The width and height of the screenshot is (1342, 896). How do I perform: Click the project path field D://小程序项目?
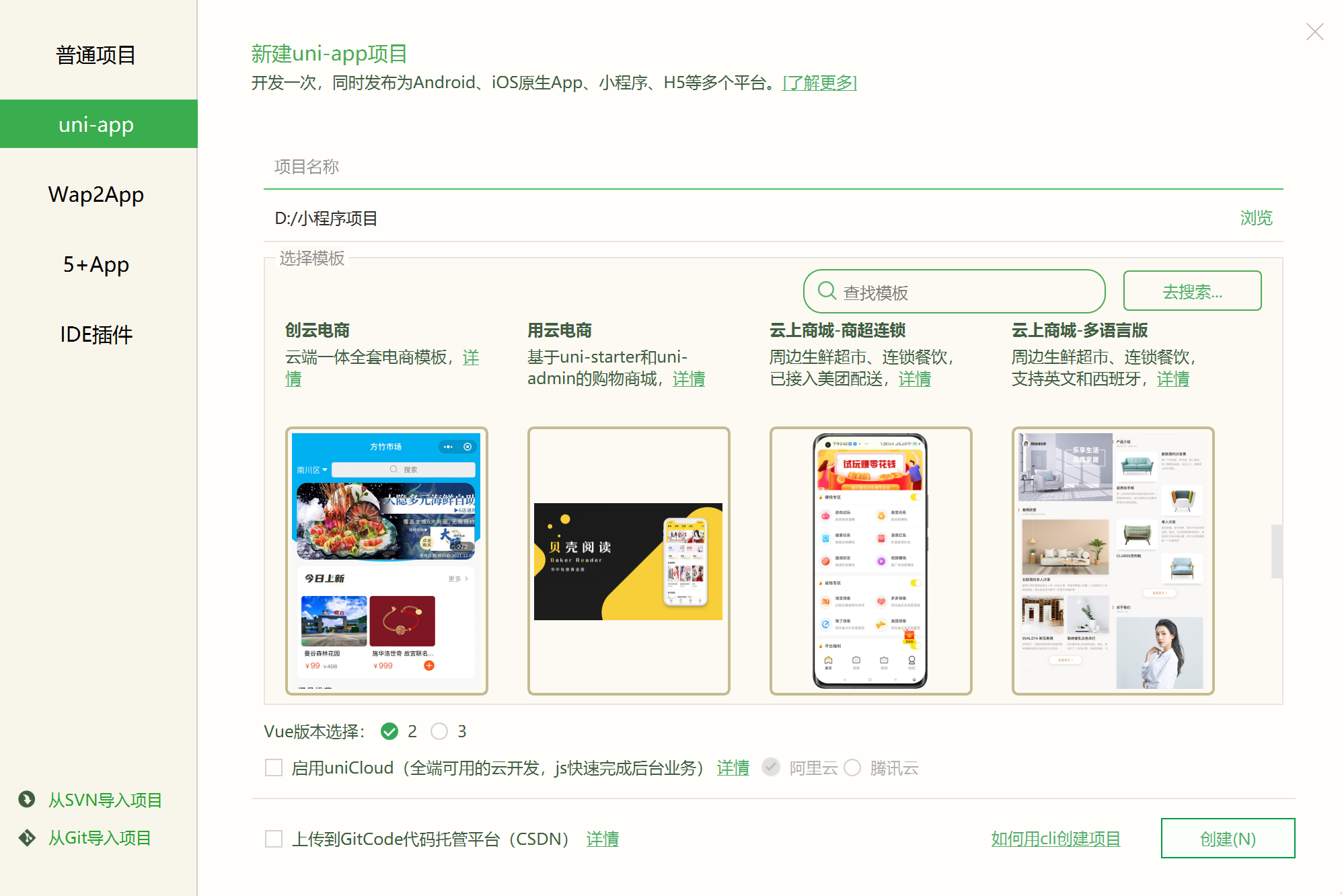pos(747,218)
